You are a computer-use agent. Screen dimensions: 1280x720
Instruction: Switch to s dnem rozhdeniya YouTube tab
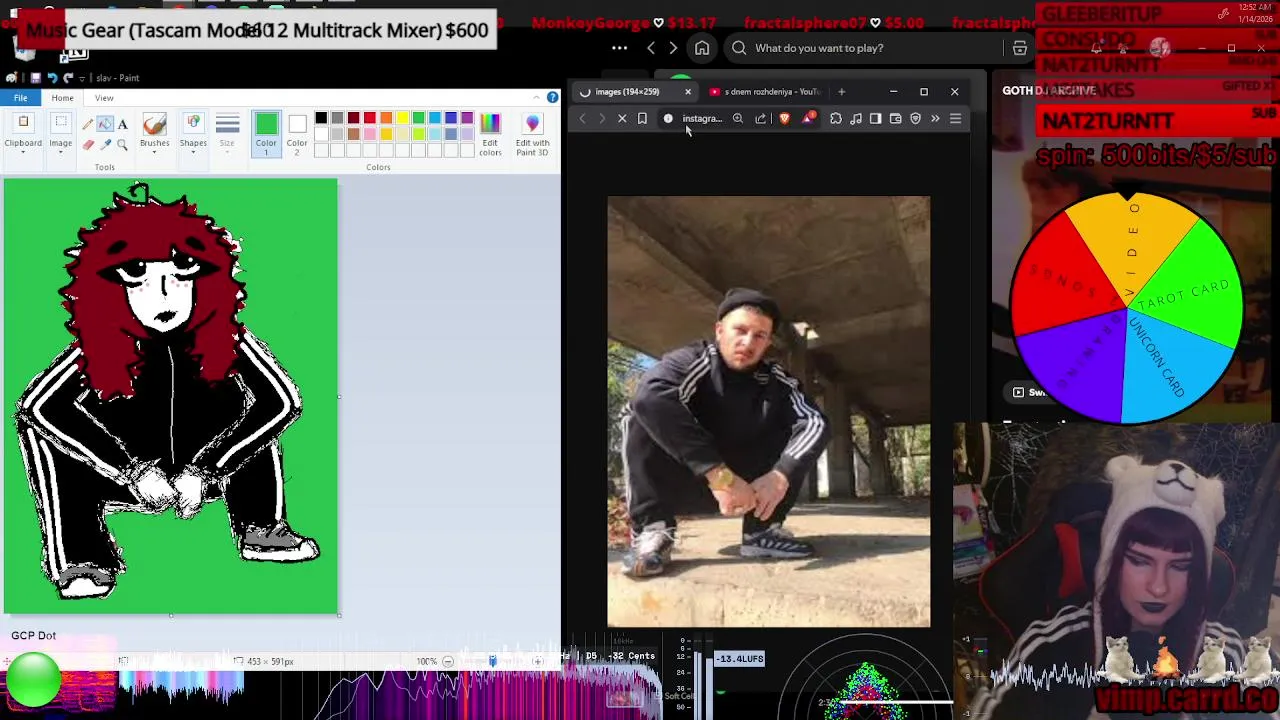[x=765, y=92]
